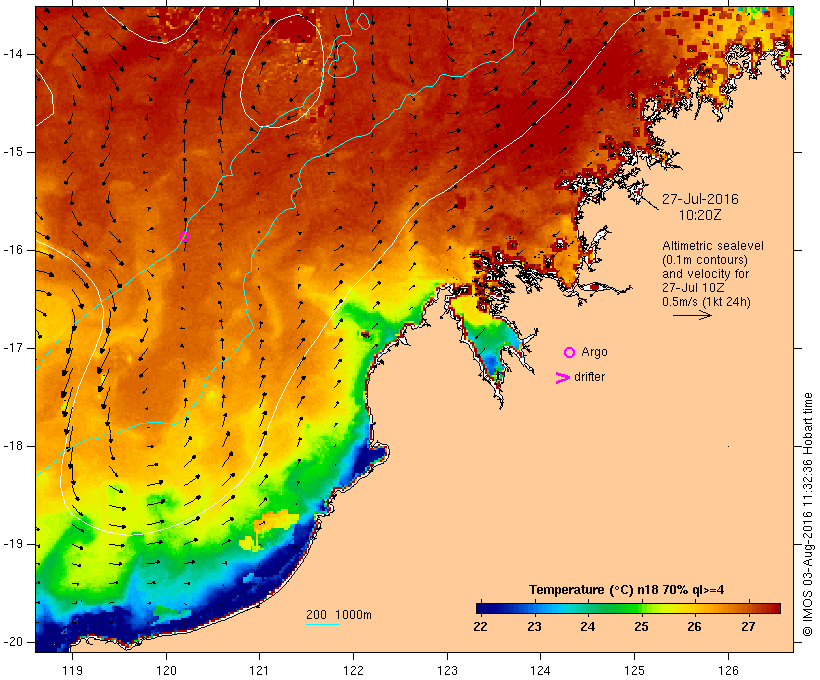Click the latitude axis label '-20'
Image resolution: width=820 pixels, height=680 pixels.
tap(12, 642)
